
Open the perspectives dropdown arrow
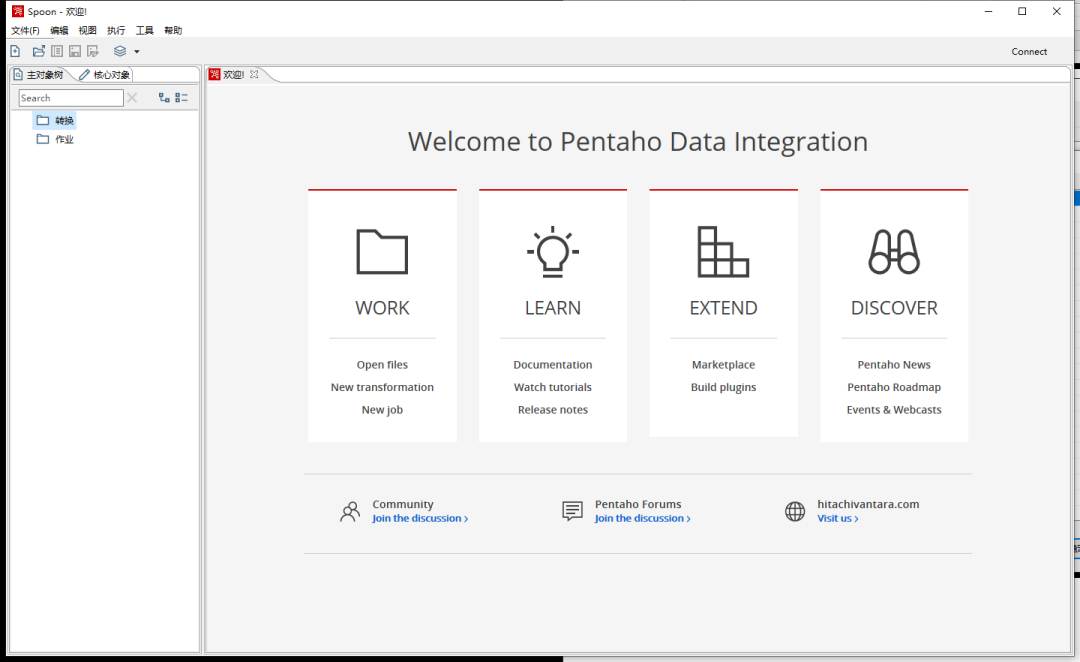136,52
